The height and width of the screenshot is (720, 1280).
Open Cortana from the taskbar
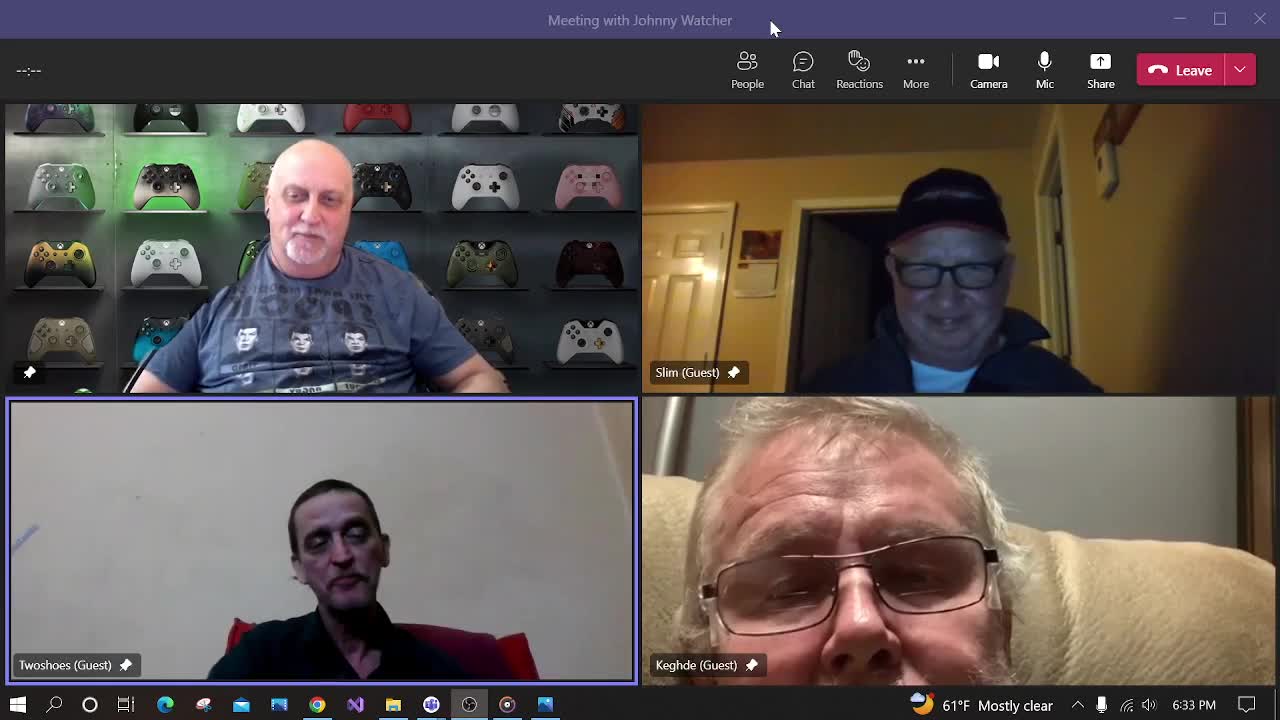coord(90,705)
